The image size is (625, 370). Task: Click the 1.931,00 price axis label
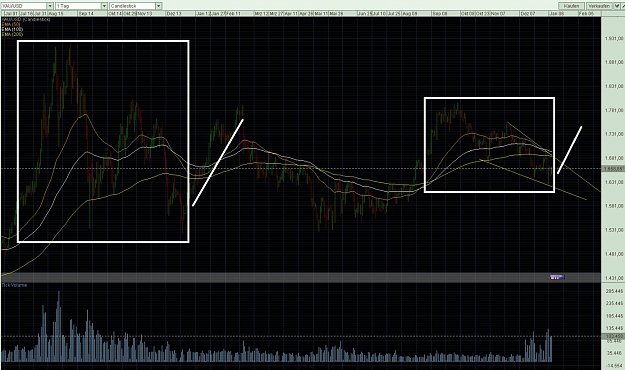[614, 38]
